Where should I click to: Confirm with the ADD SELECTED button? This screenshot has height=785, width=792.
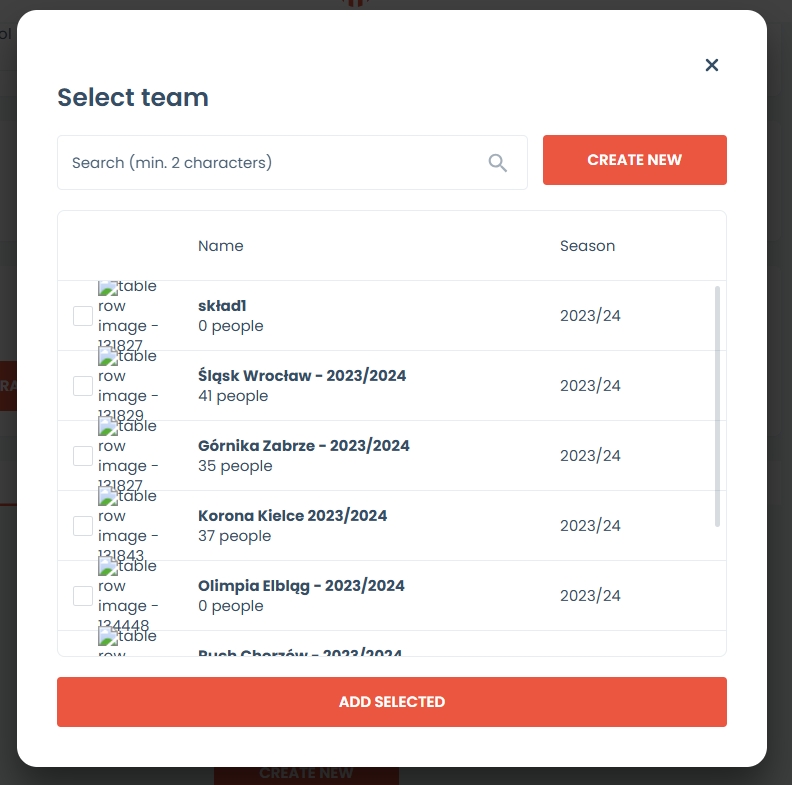point(392,702)
